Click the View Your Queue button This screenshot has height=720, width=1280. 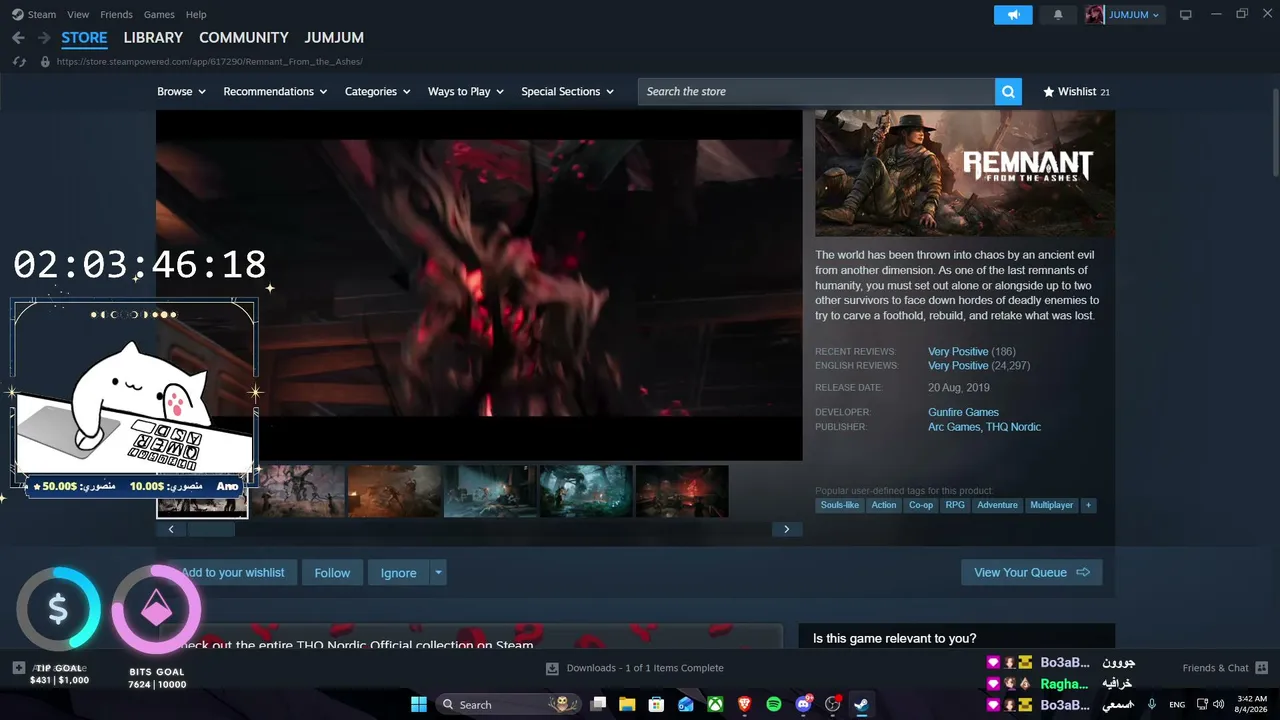click(x=1032, y=573)
